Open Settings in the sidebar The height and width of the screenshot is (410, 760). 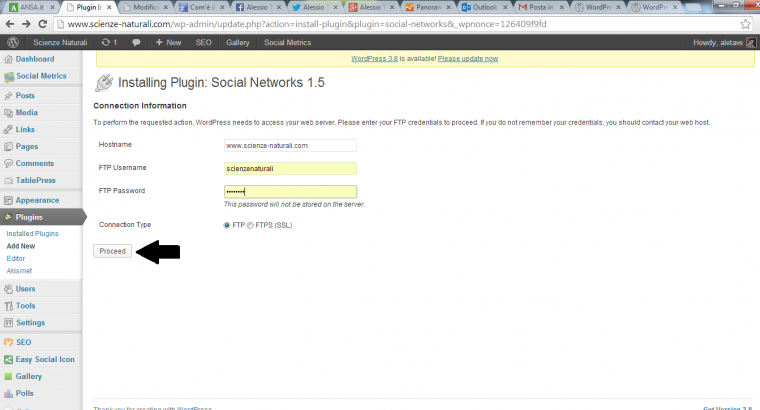pos(30,323)
